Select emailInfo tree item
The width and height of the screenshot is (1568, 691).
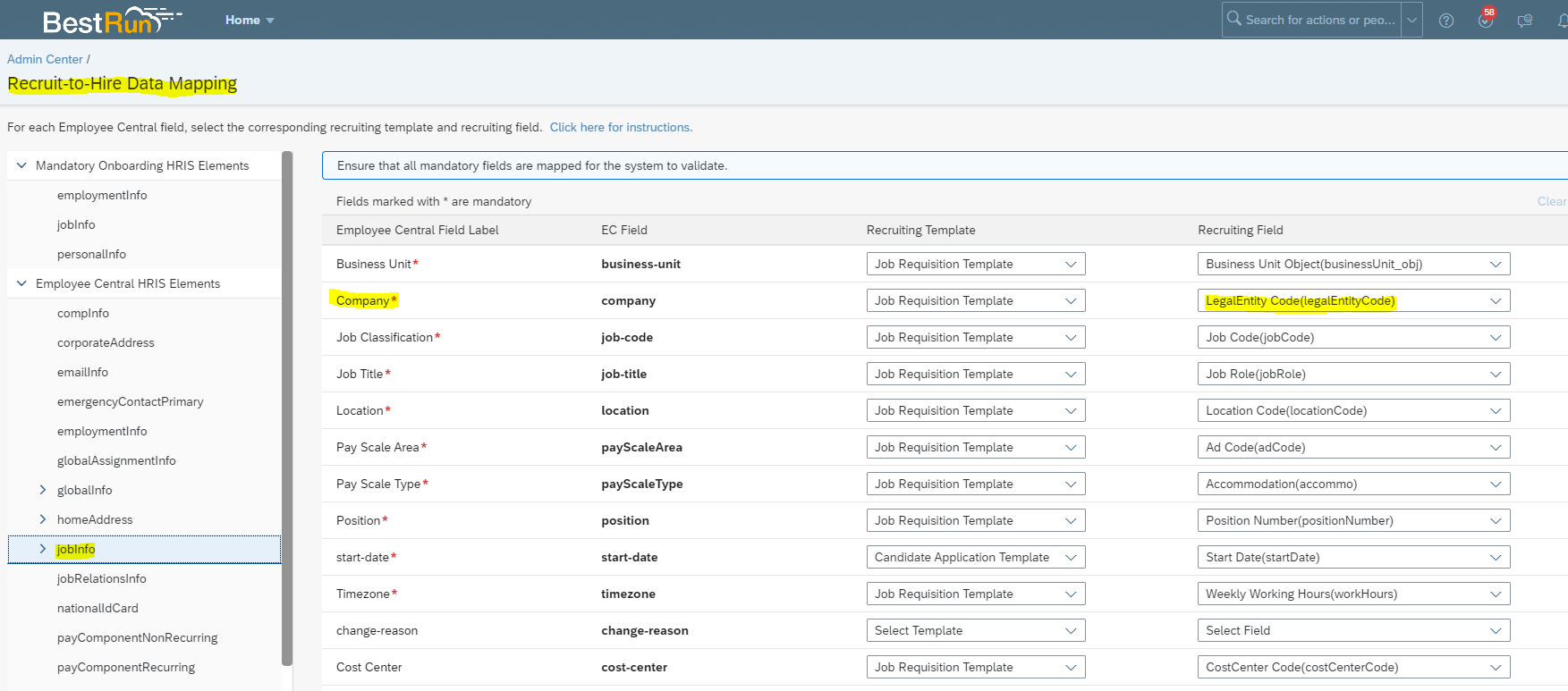tap(82, 372)
